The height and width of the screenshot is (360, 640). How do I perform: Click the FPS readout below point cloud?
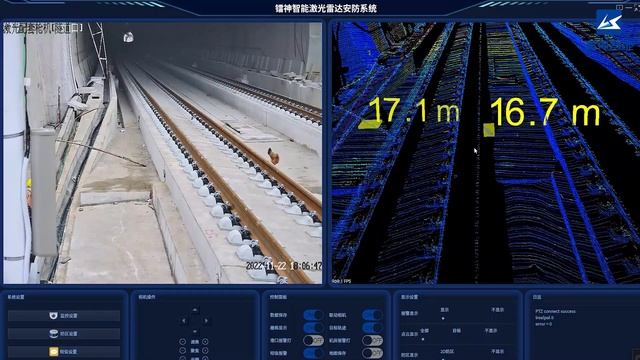point(342,281)
